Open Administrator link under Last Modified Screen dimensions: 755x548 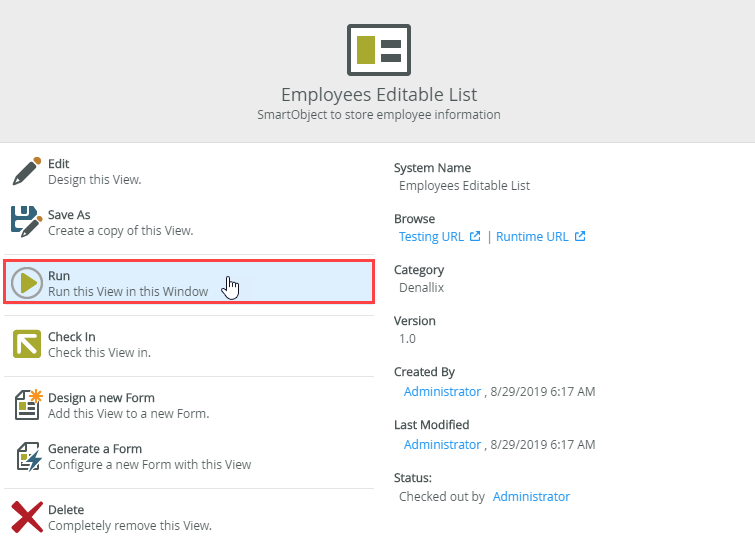coord(442,444)
